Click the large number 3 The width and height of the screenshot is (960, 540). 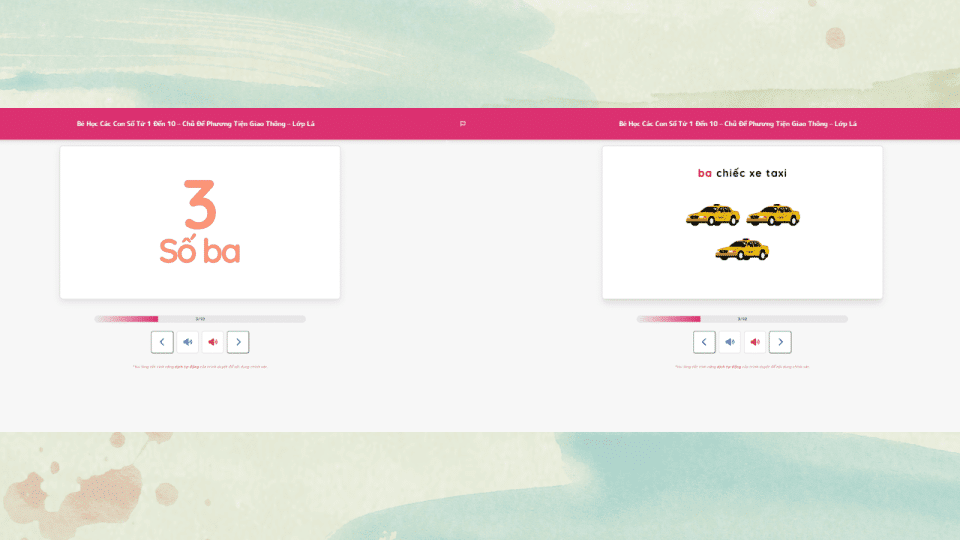[x=200, y=204]
